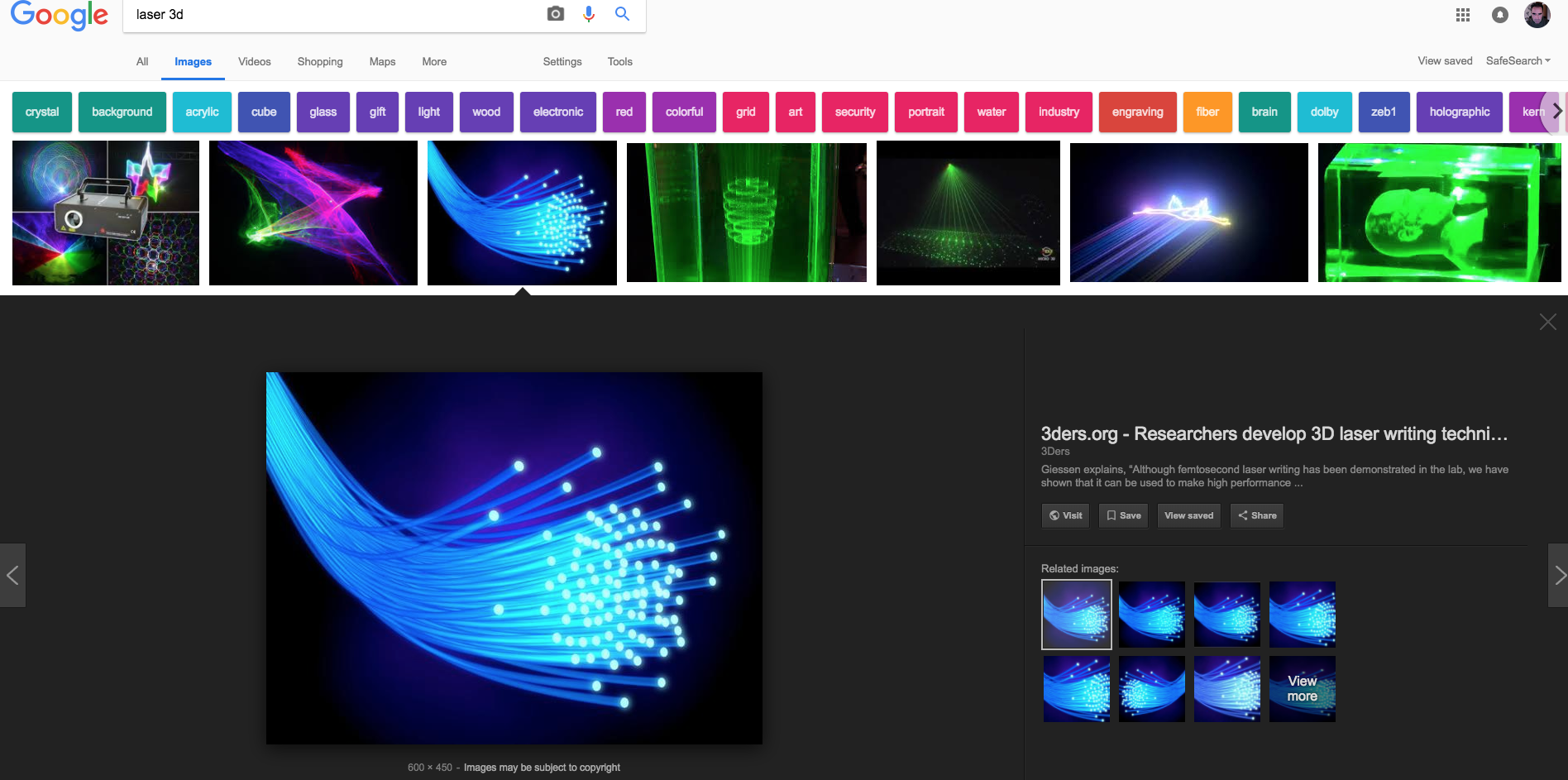Filter by the cube chip
The height and width of the screenshot is (780, 1568).
(x=264, y=112)
